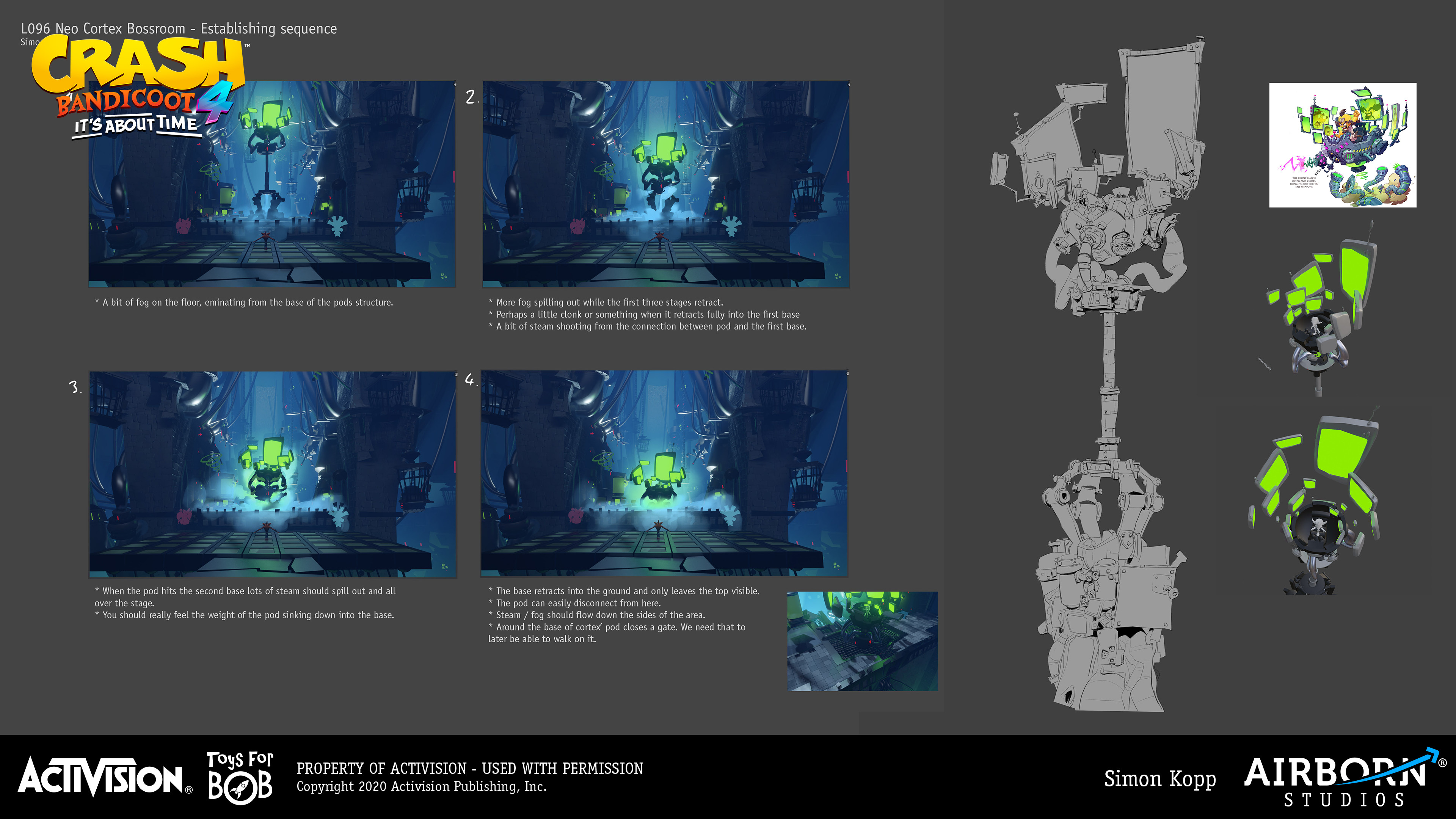The image size is (1456, 819).
Task: Click 'Copyright 2020 Activision Publishing, Inc.'
Action: click(x=422, y=787)
